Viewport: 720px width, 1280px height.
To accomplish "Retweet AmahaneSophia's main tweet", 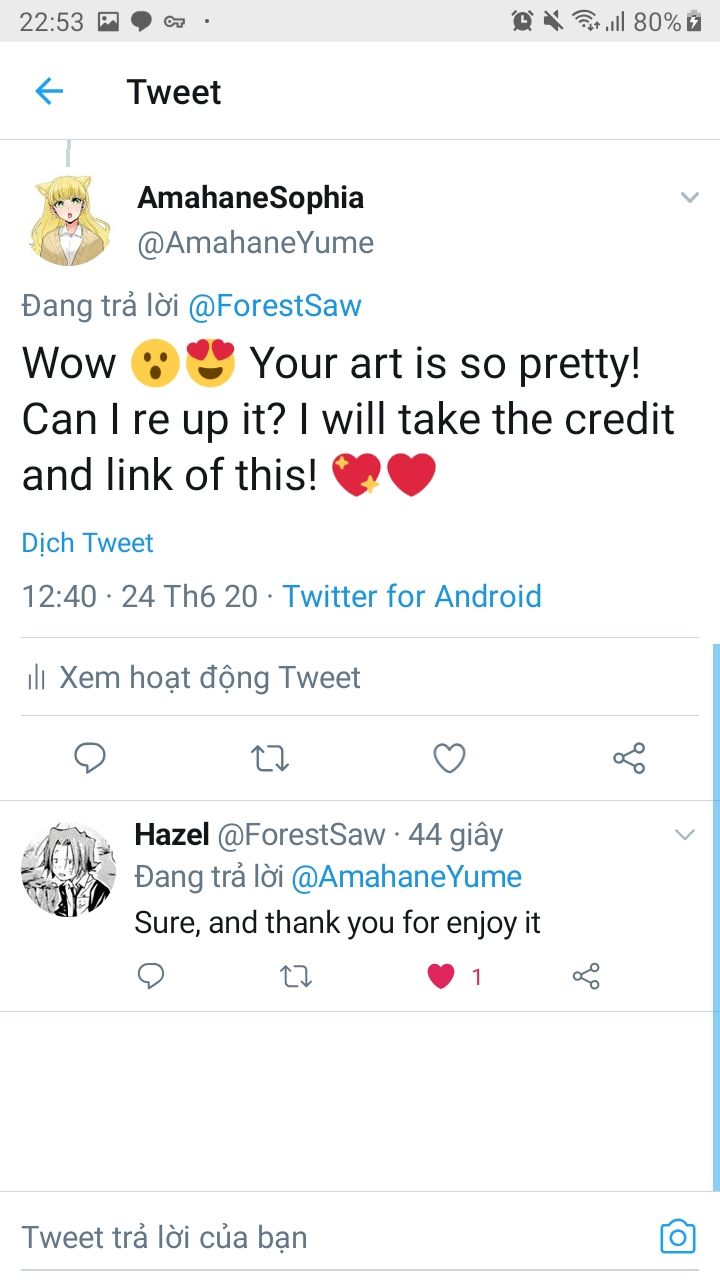I will [x=270, y=758].
